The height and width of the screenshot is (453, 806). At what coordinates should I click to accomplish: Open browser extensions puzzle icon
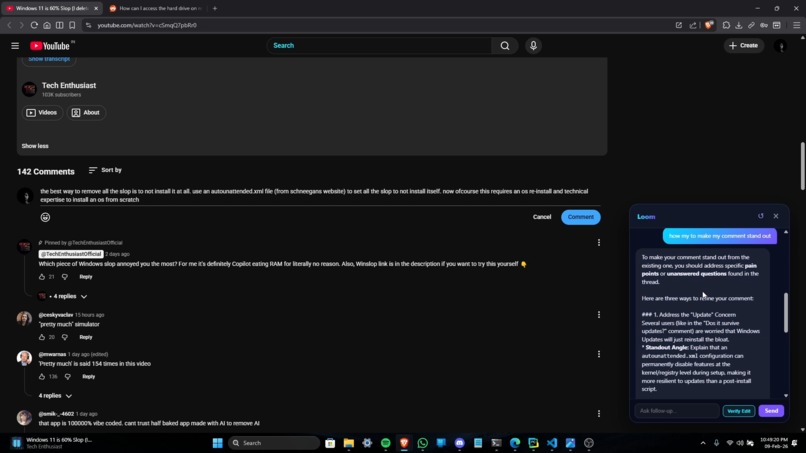[x=726, y=25]
